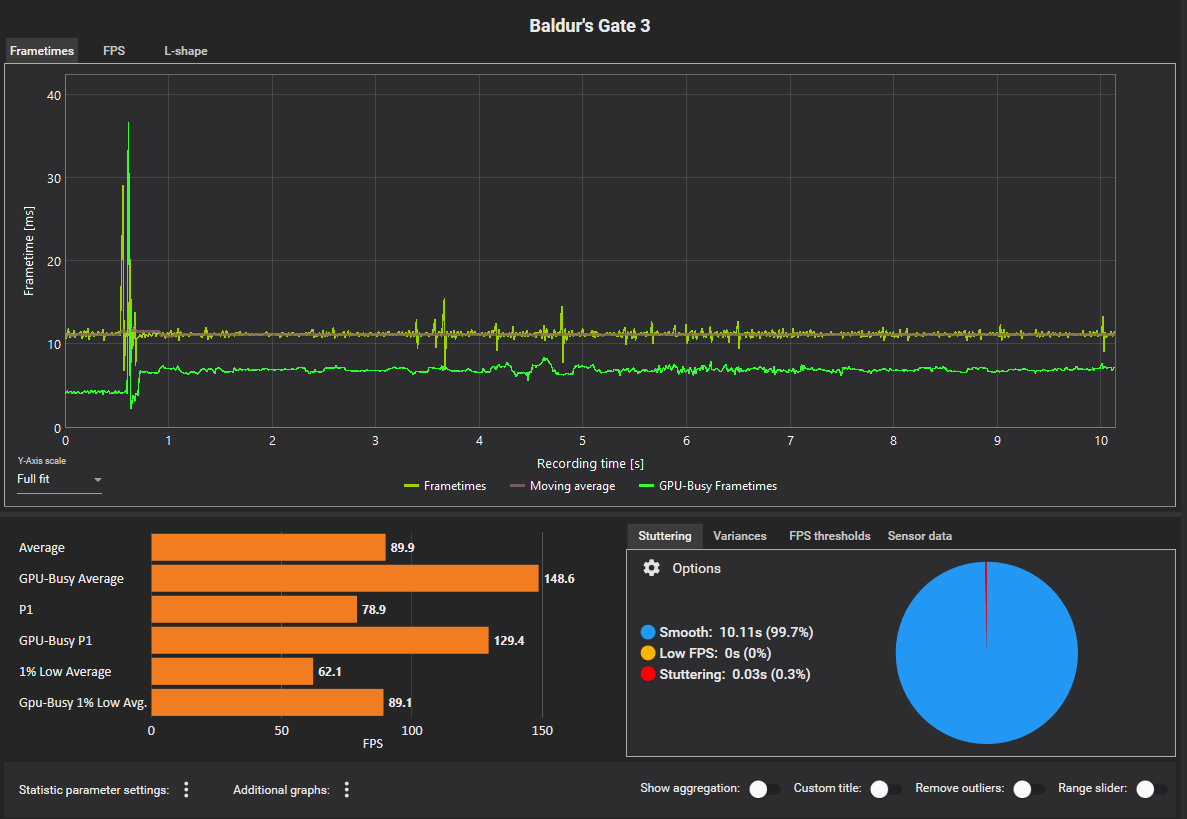Open the Sensor data tab

click(920, 536)
